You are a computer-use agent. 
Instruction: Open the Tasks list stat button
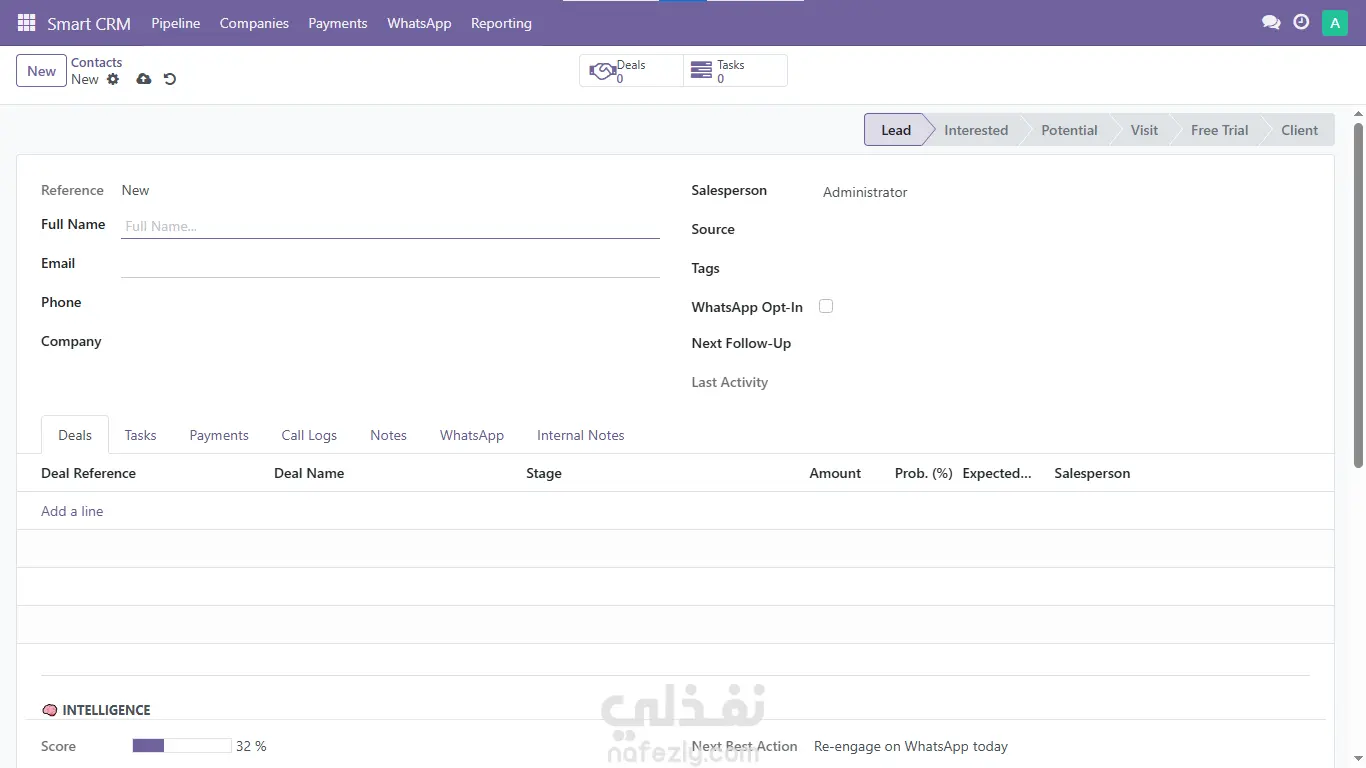735,71
